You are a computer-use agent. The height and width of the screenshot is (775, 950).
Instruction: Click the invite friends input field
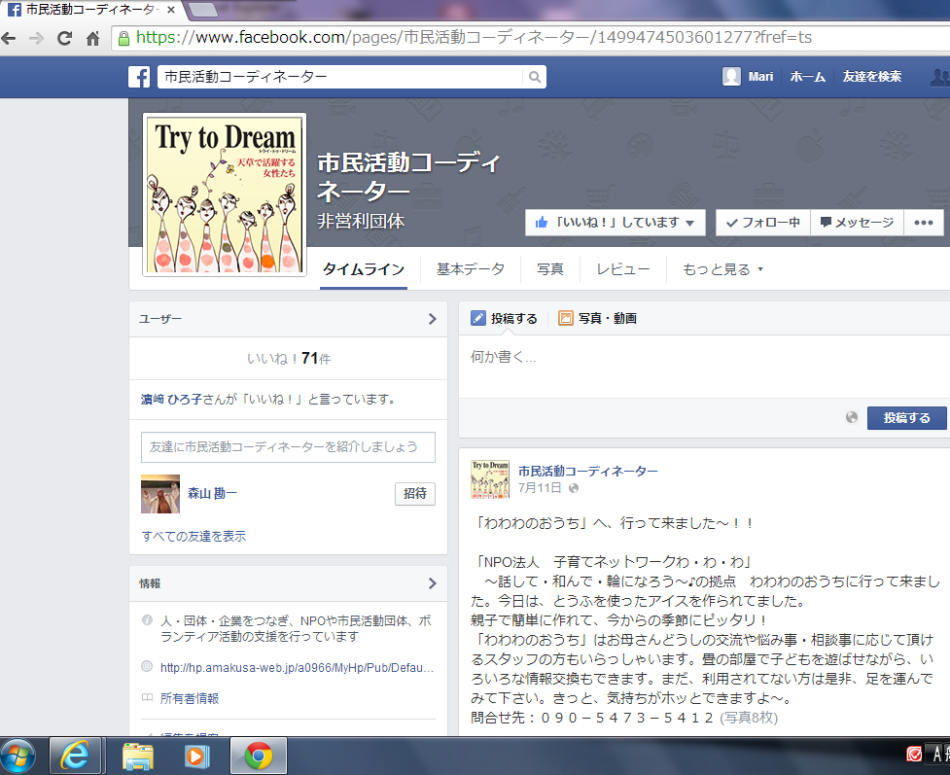288,447
